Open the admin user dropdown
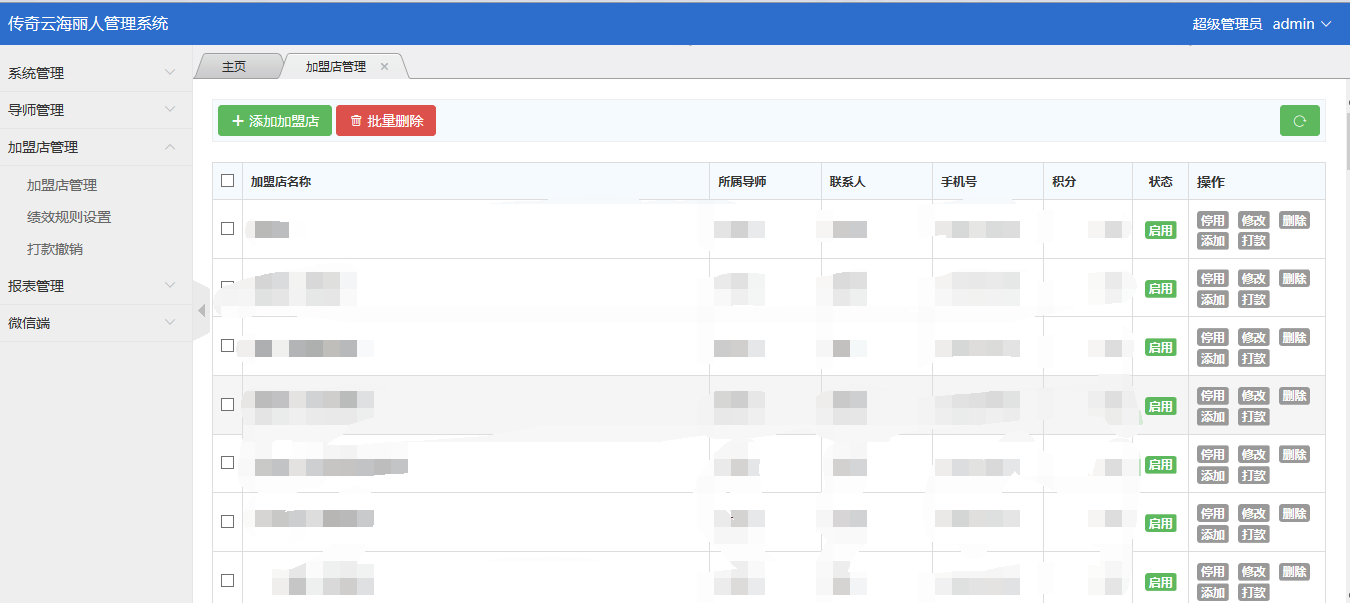This screenshot has height=603, width=1350. coord(1301,24)
